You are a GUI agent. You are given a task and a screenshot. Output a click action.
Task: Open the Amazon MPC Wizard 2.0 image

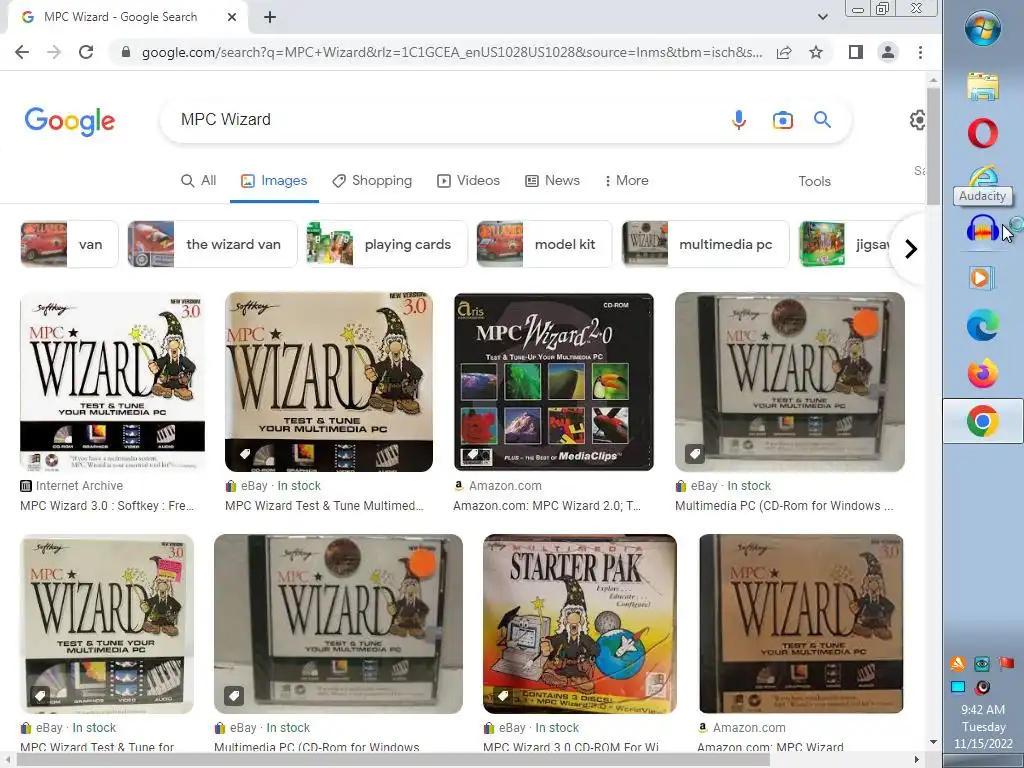tap(554, 382)
